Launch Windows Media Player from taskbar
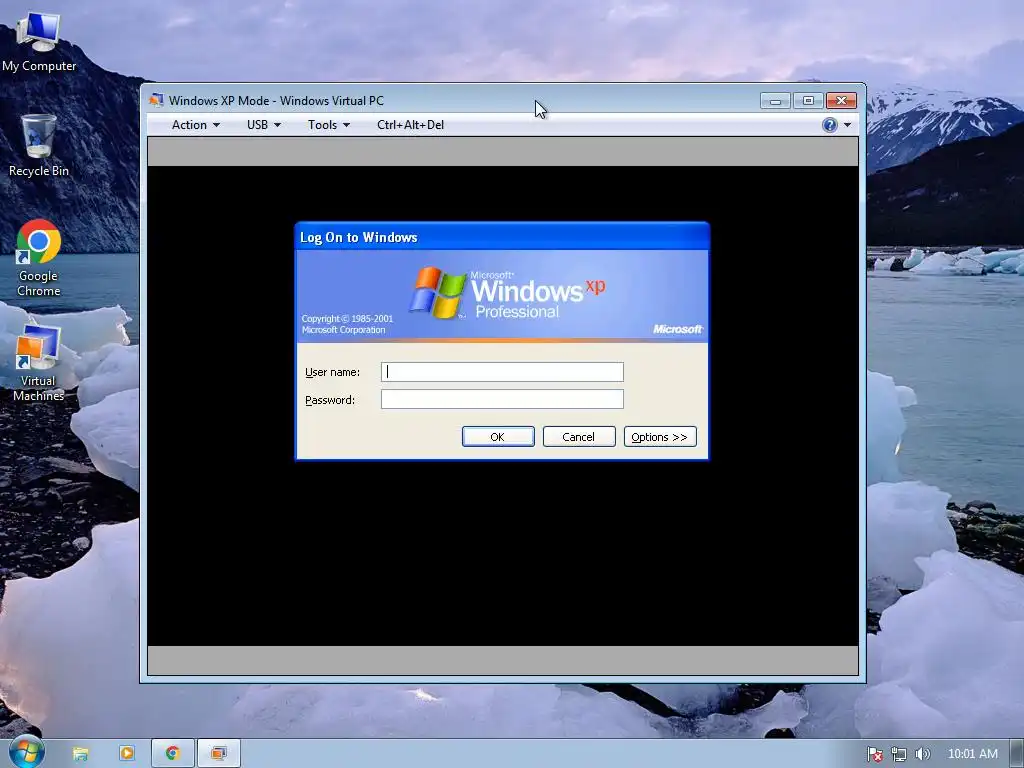The image size is (1024, 768). tap(127, 754)
